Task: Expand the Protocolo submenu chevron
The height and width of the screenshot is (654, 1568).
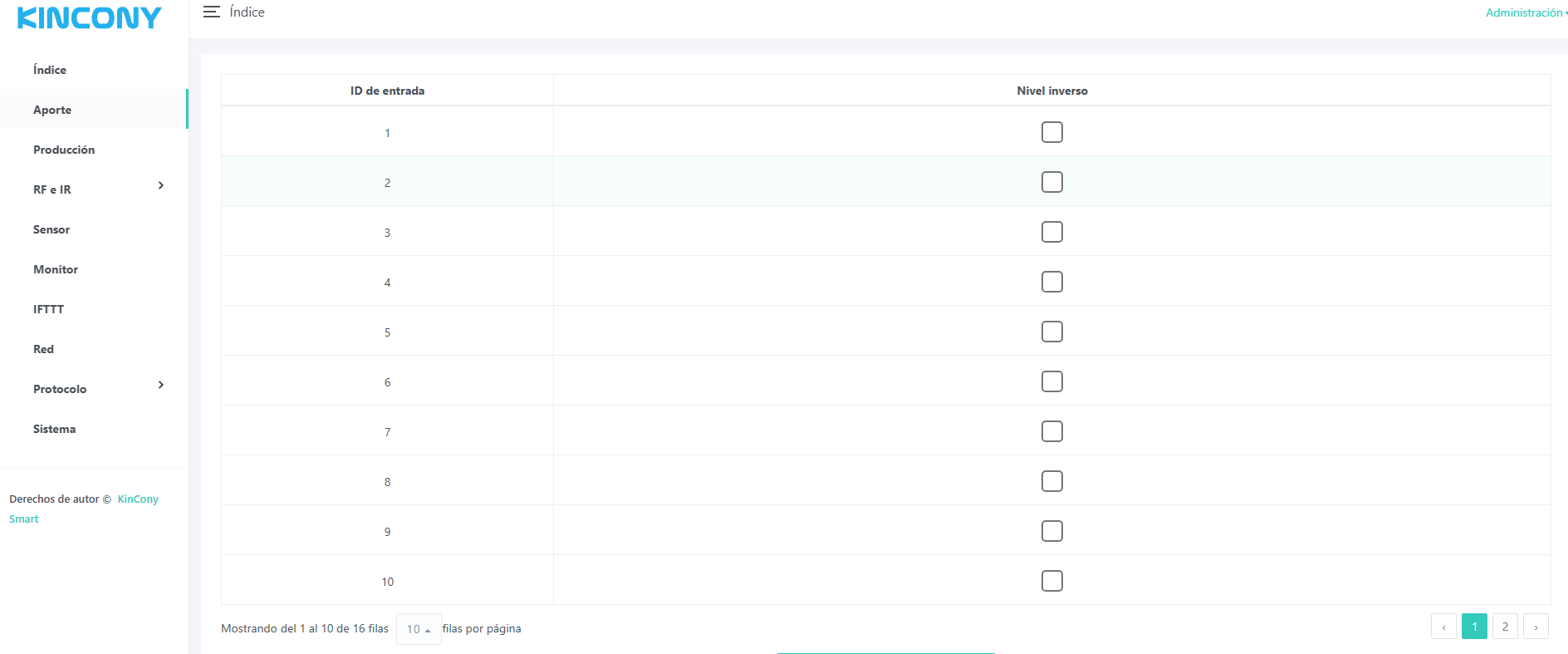Action: pyautogui.click(x=161, y=385)
